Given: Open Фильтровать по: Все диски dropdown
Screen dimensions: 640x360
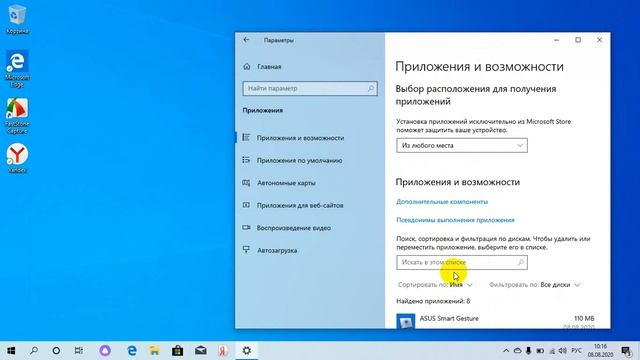Looking at the screenshot, I should pyautogui.click(x=534, y=285).
